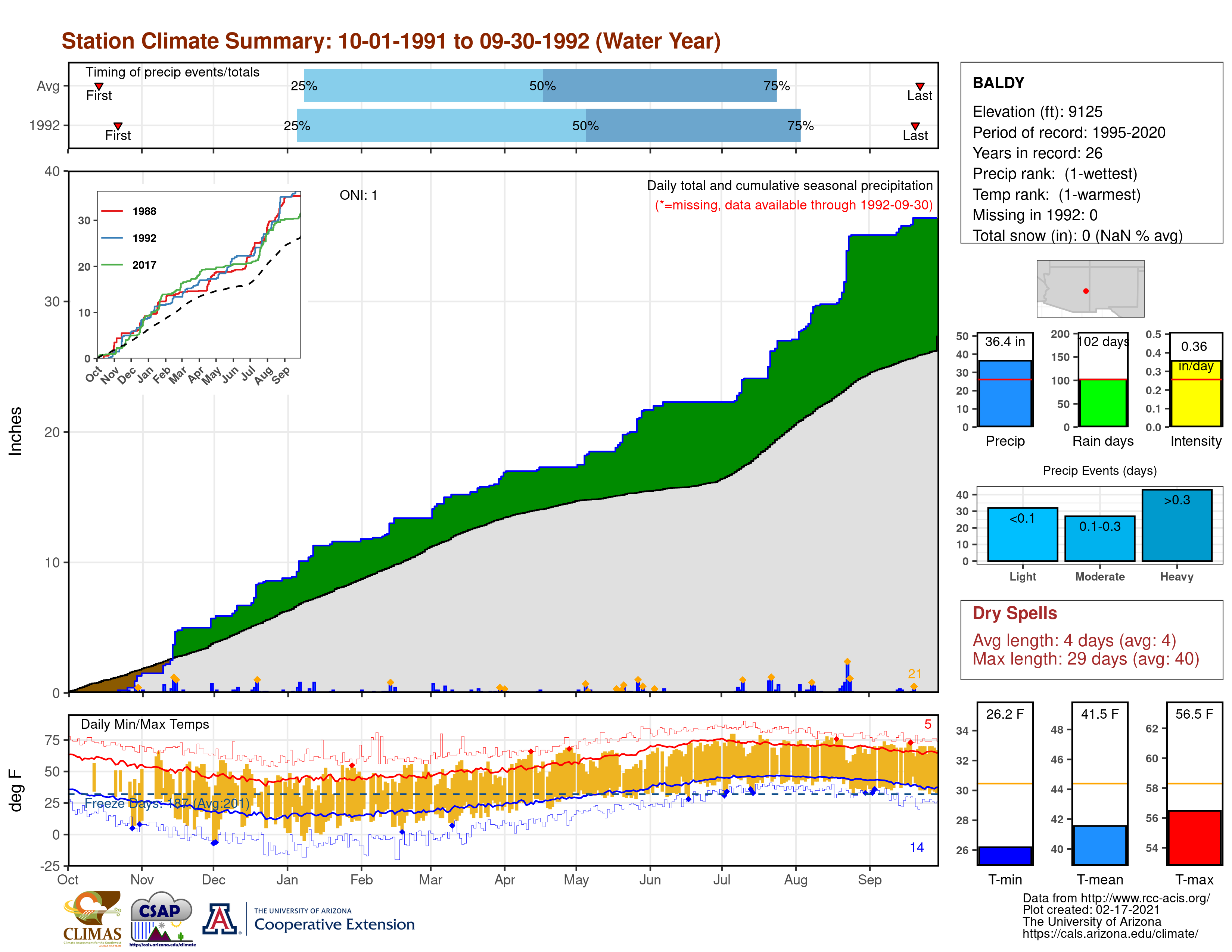Click the Arizona state map thumbnail

tap(1091, 289)
